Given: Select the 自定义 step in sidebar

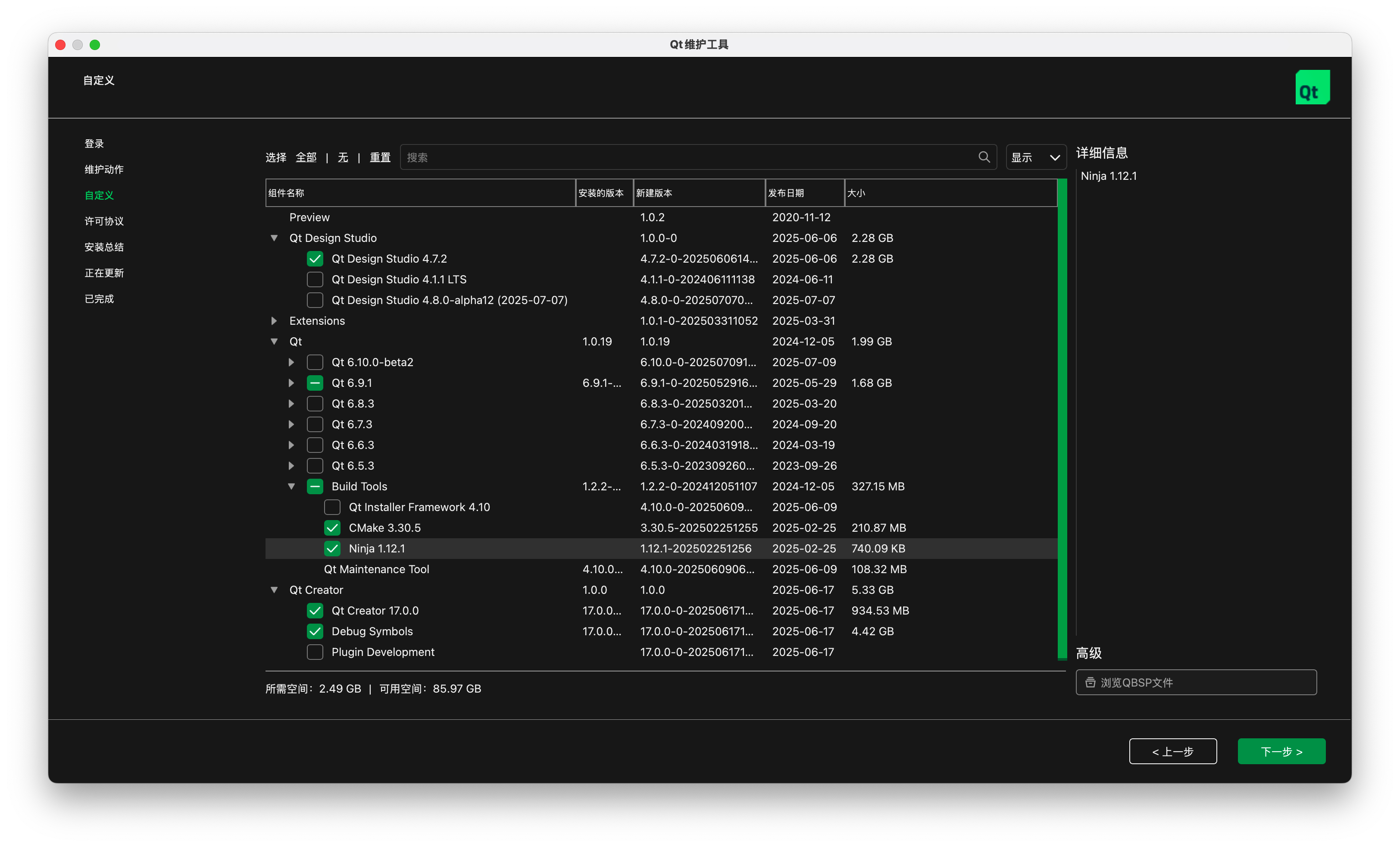Looking at the screenshot, I should click(100, 195).
